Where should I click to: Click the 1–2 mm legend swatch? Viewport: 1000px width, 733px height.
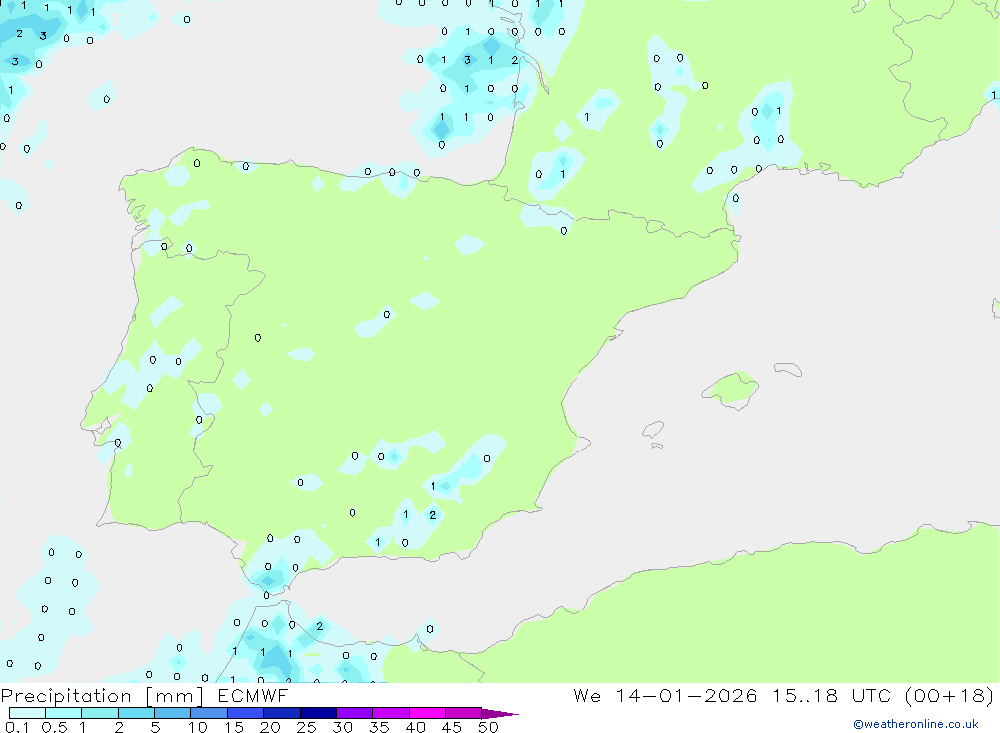click(x=100, y=713)
